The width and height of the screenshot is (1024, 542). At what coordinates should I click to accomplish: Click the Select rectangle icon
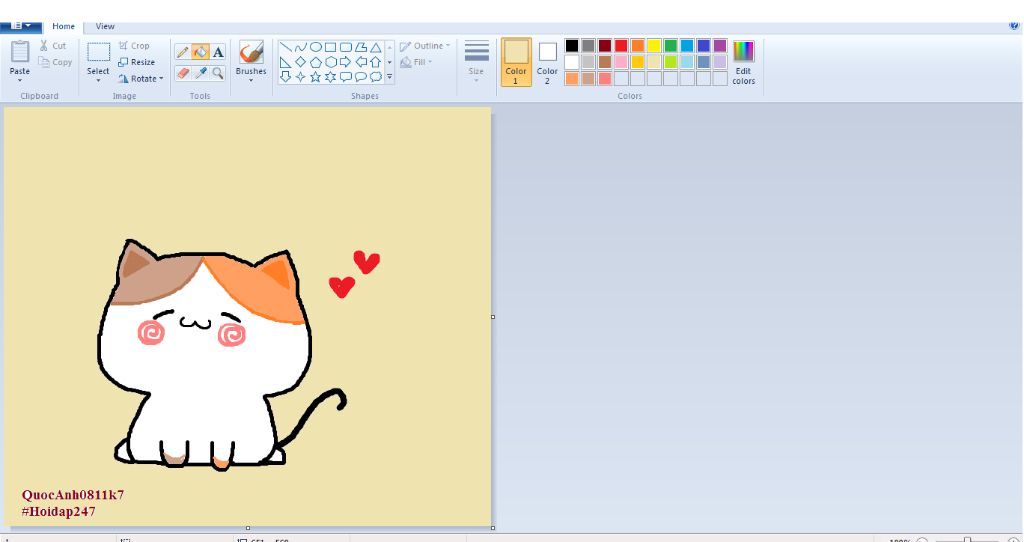click(99, 52)
